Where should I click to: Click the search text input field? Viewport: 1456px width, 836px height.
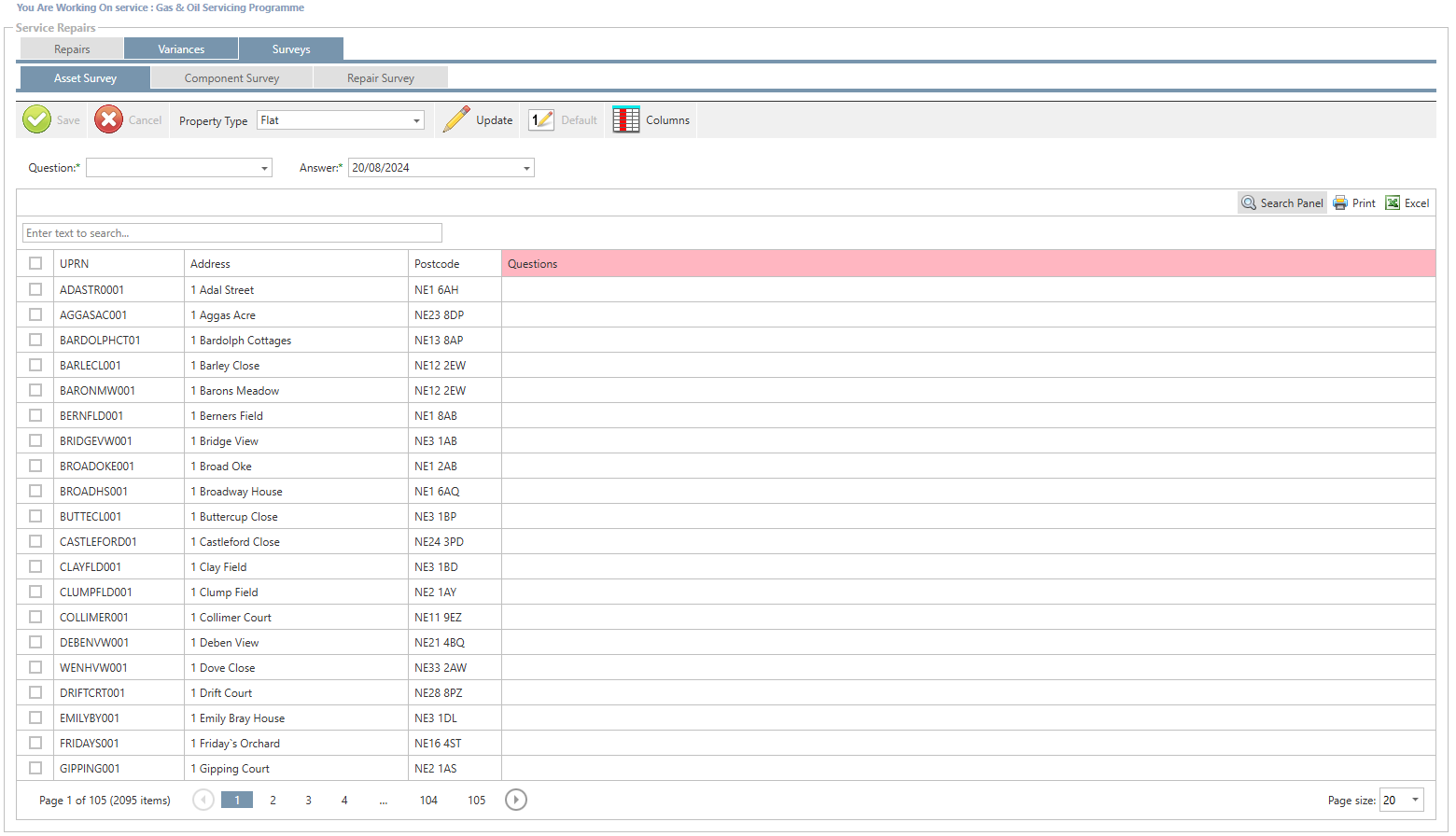click(231, 233)
